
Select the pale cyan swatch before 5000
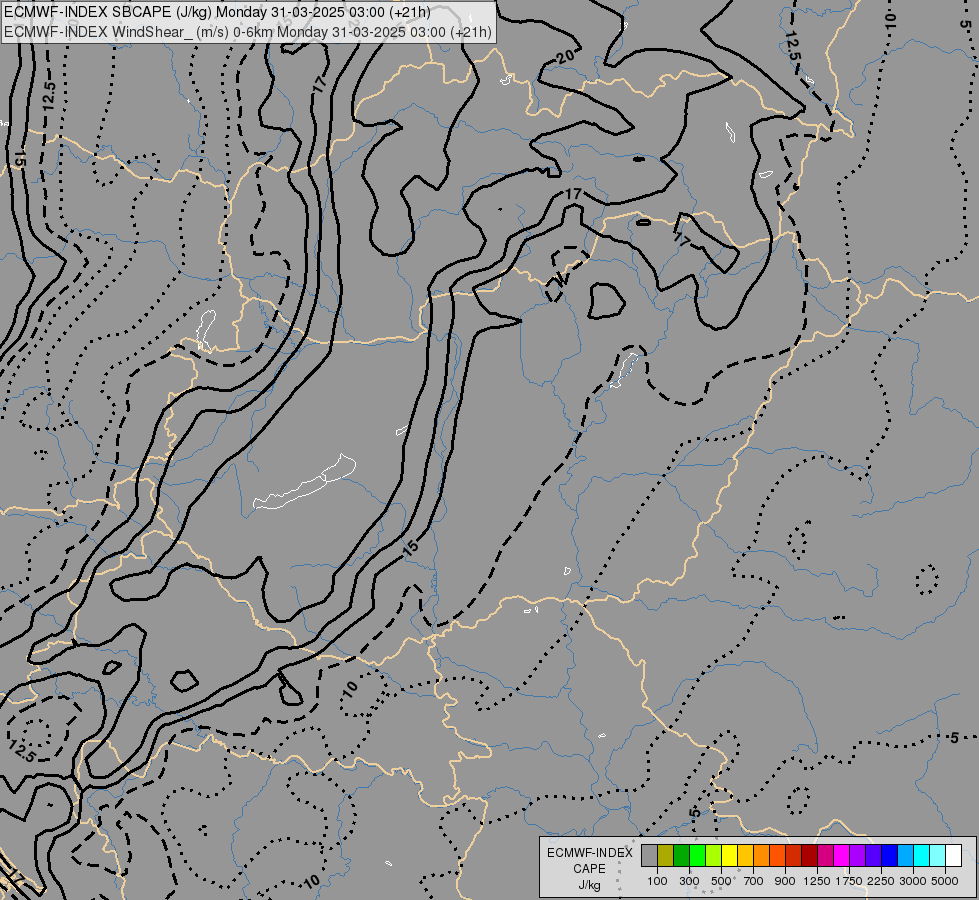937,855
